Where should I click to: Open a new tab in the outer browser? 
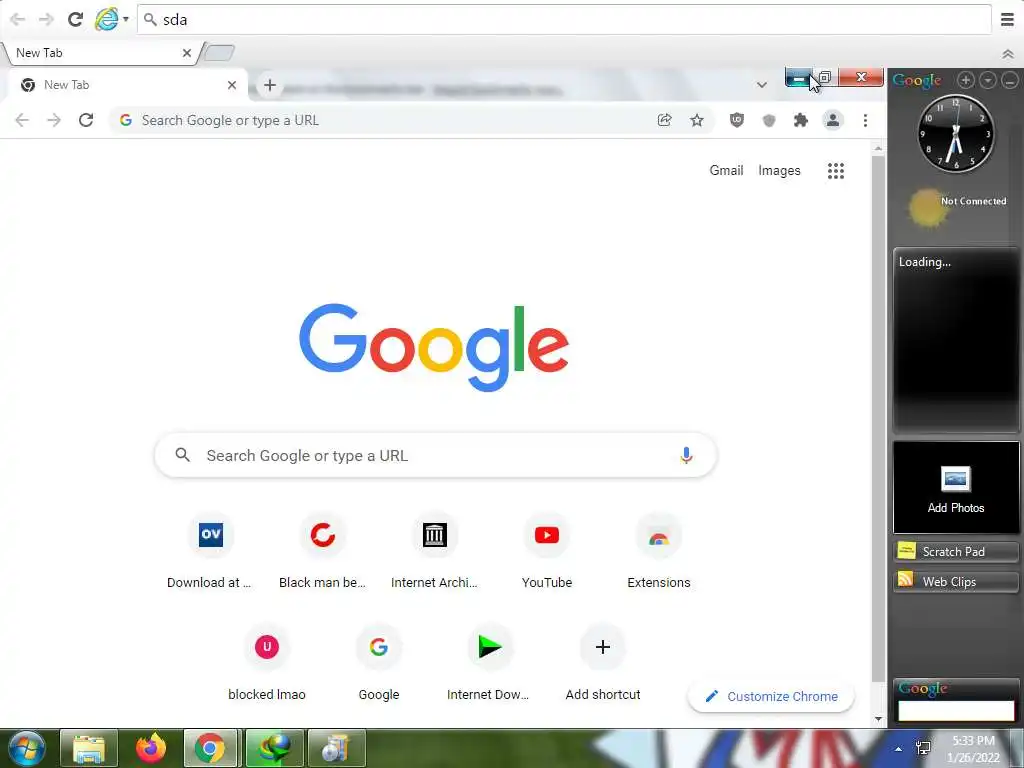(x=219, y=53)
